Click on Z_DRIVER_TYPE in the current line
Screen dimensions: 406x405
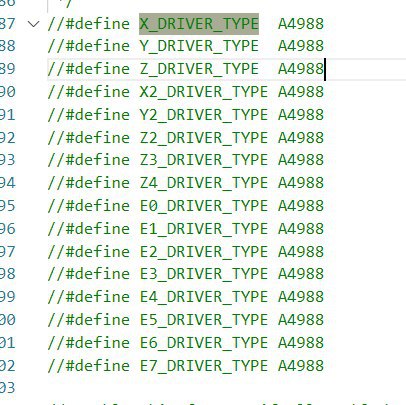click(x=199, y=69)
